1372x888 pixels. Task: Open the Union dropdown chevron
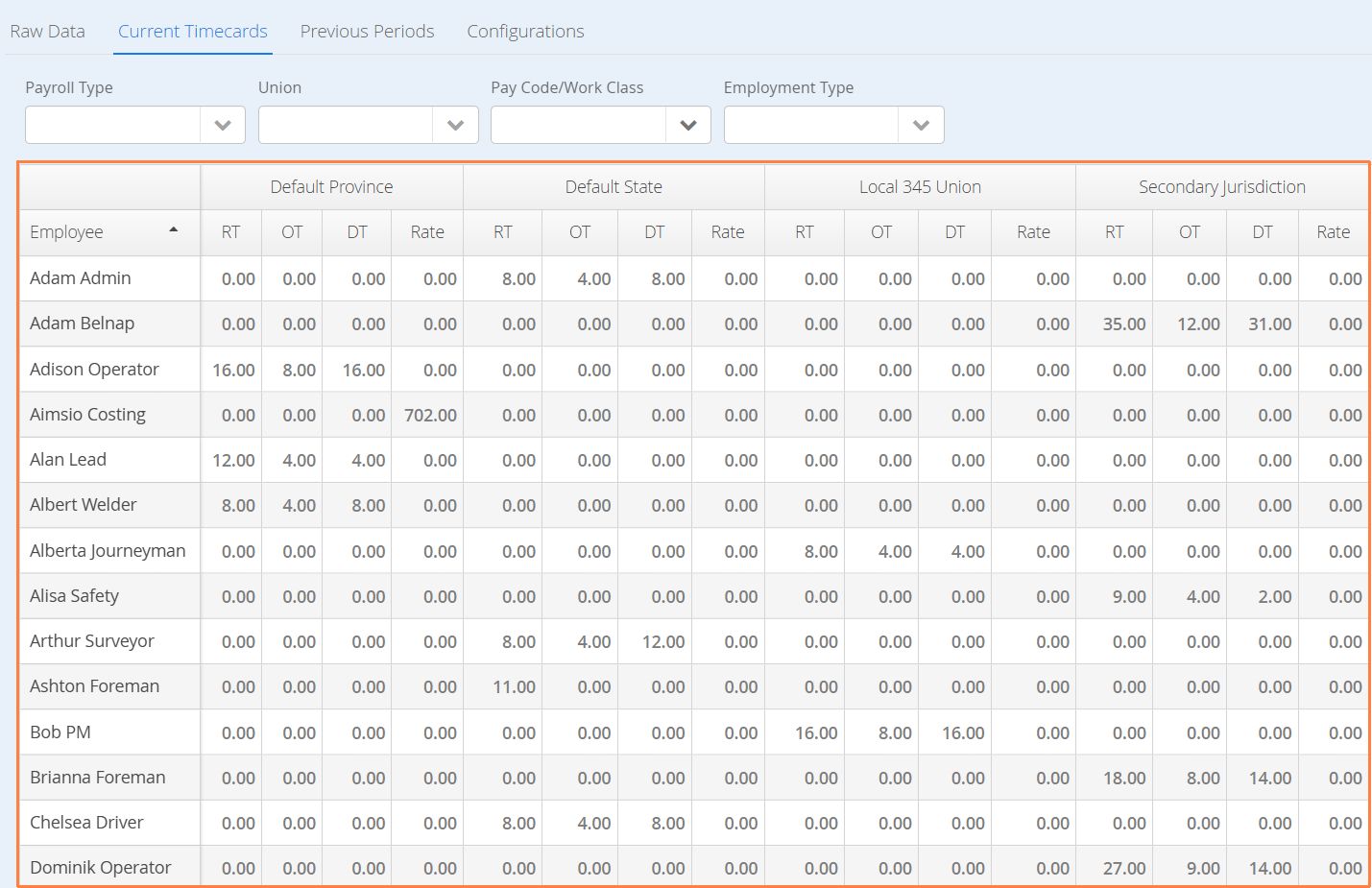[456, 125]
